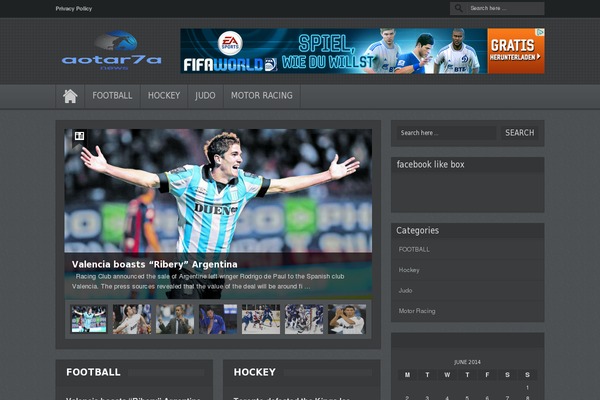The height and width of the screenshot is (400, 600).
Task: Select fourth slider thumbnail with judo athlete
Action: (218, 319)
